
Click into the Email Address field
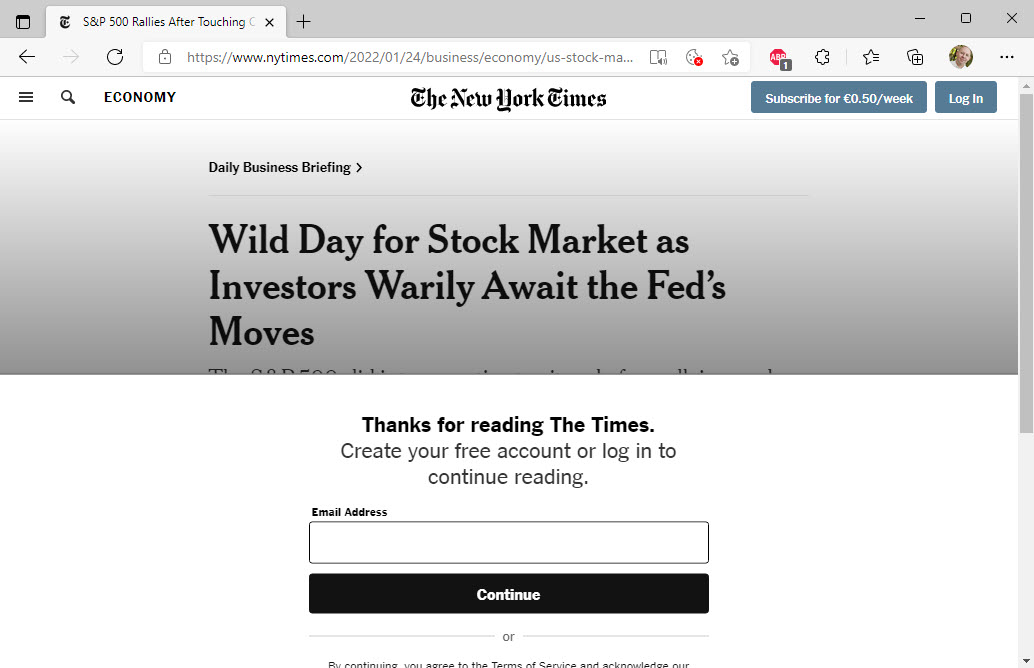(x=508, y=543)
